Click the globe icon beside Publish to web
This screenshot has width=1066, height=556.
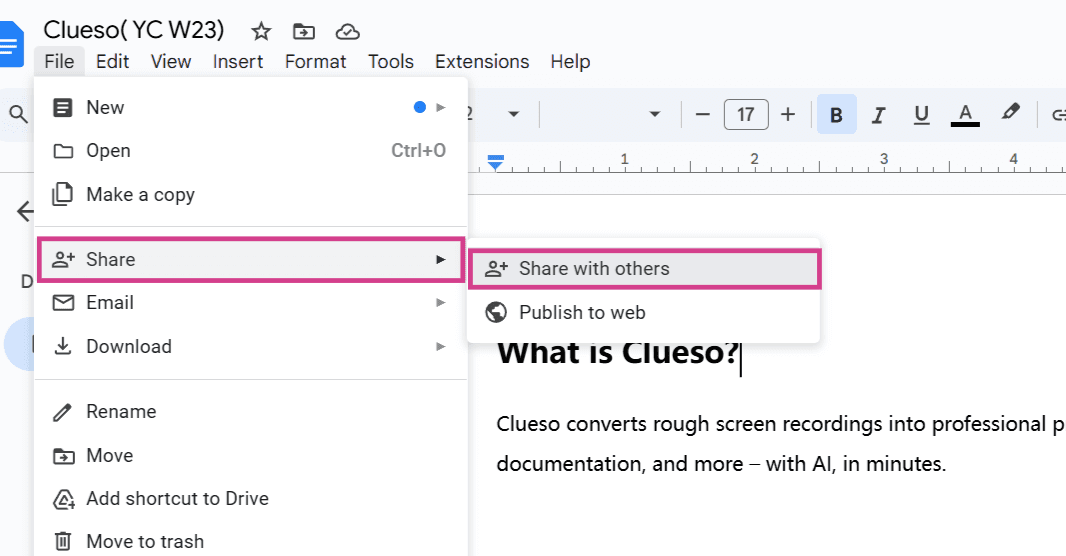coord(496,312)
